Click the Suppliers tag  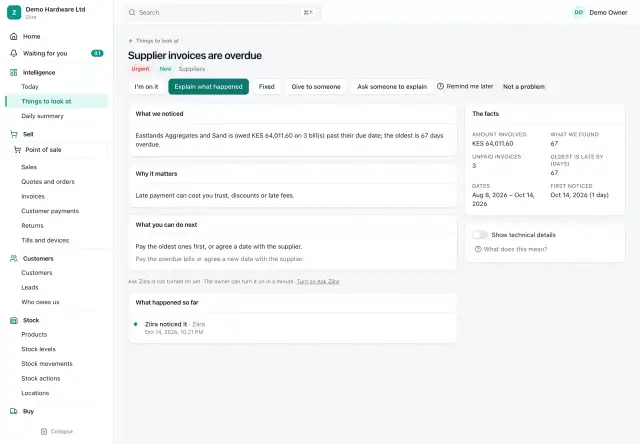pos(191,69)
